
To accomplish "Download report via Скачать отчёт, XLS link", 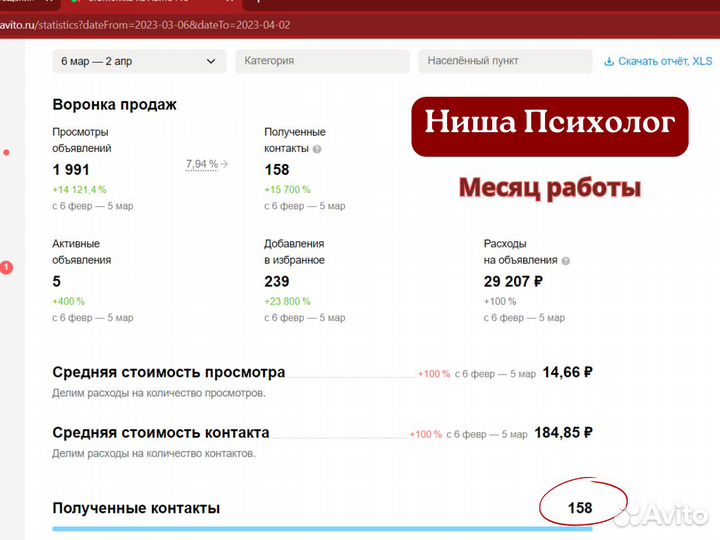I will 658,61.
